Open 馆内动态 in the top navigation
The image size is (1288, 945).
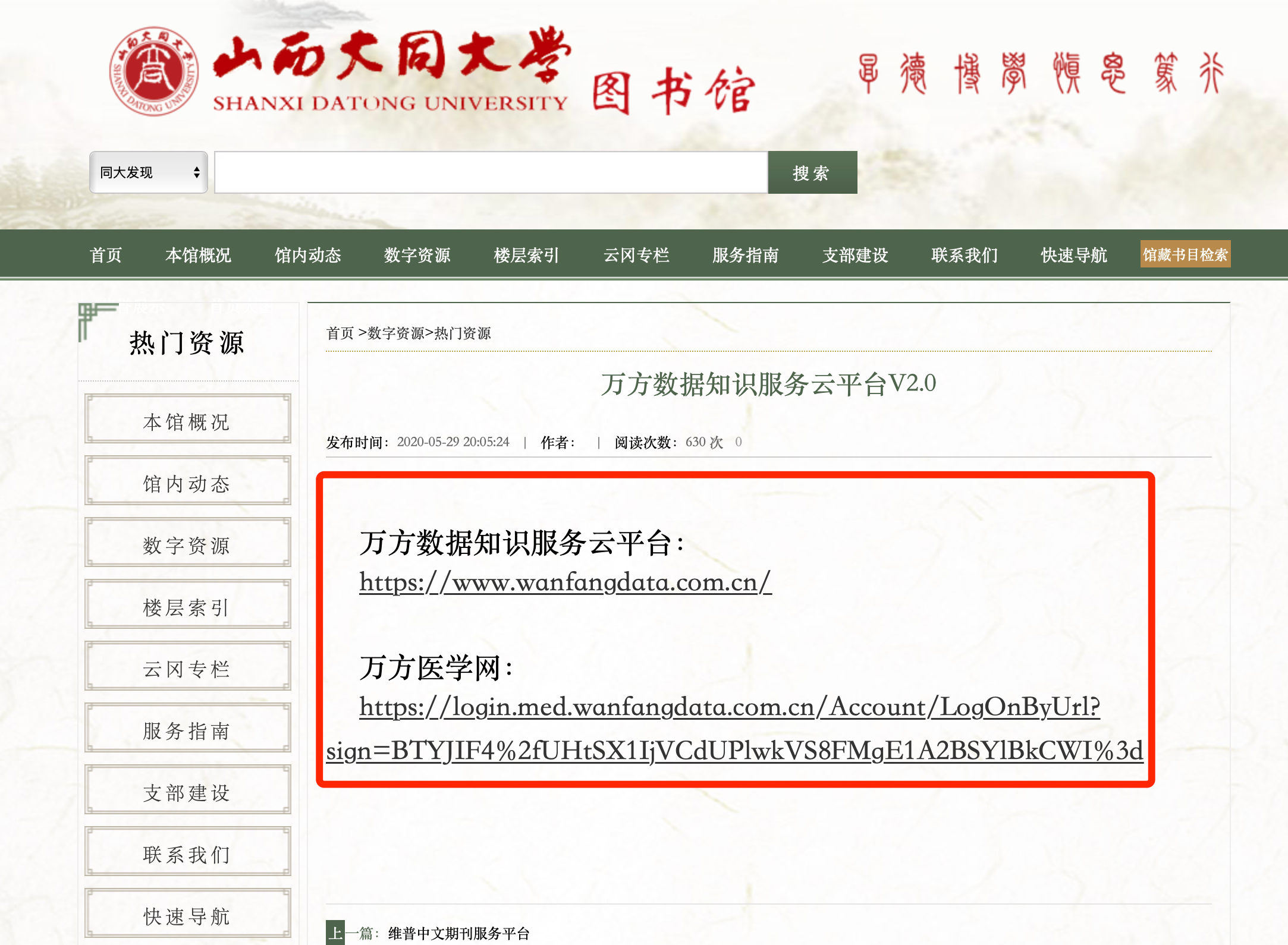(x=307, y=255)
